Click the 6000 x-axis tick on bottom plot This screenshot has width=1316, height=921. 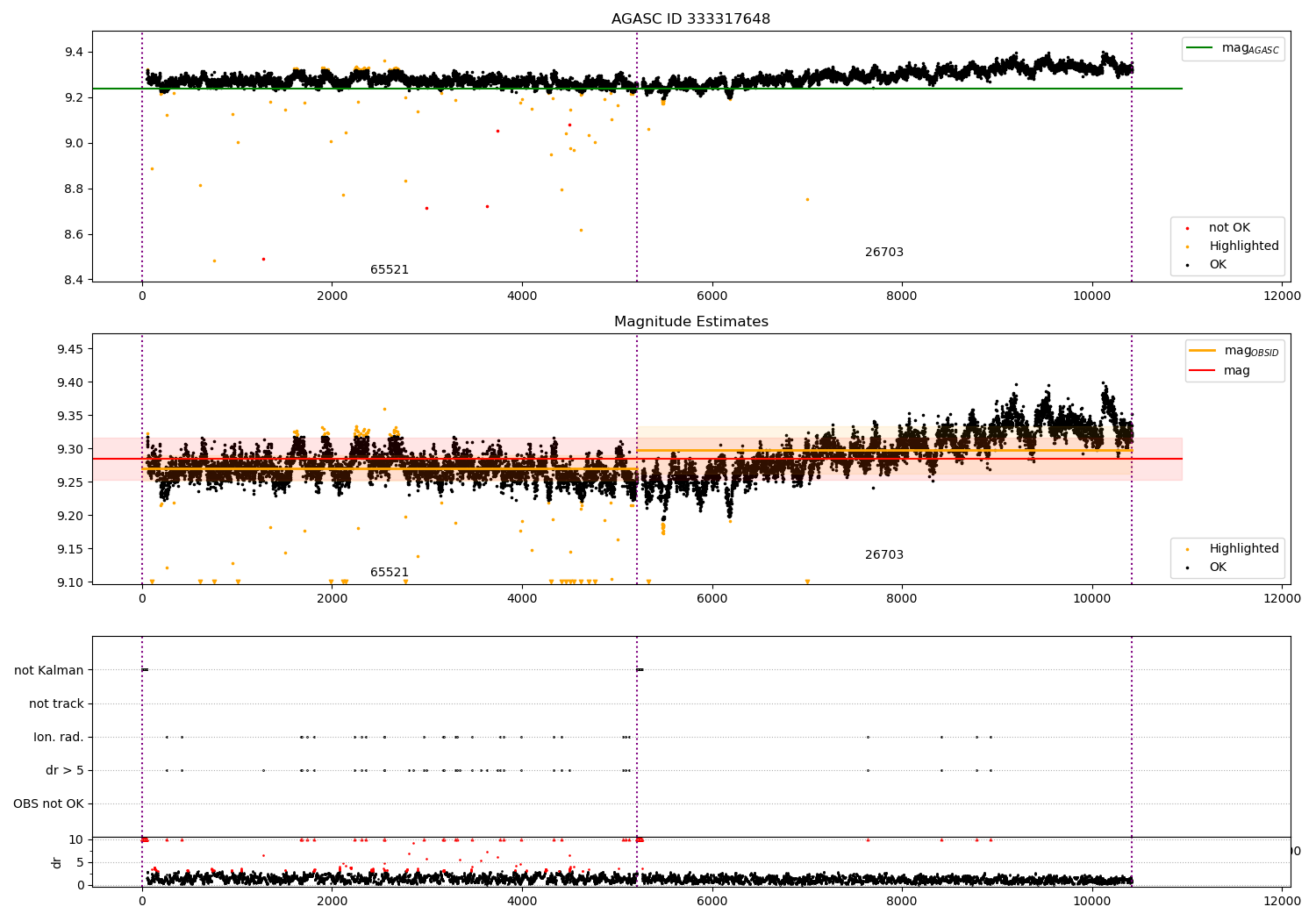712,902
